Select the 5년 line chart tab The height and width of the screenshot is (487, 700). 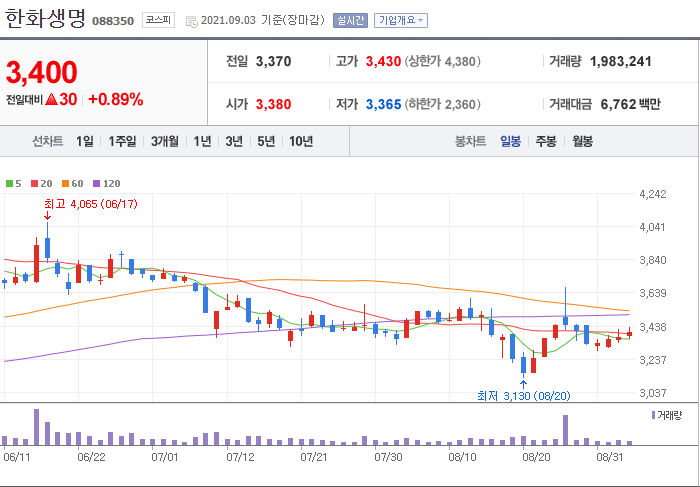click(x=266, y=142)
